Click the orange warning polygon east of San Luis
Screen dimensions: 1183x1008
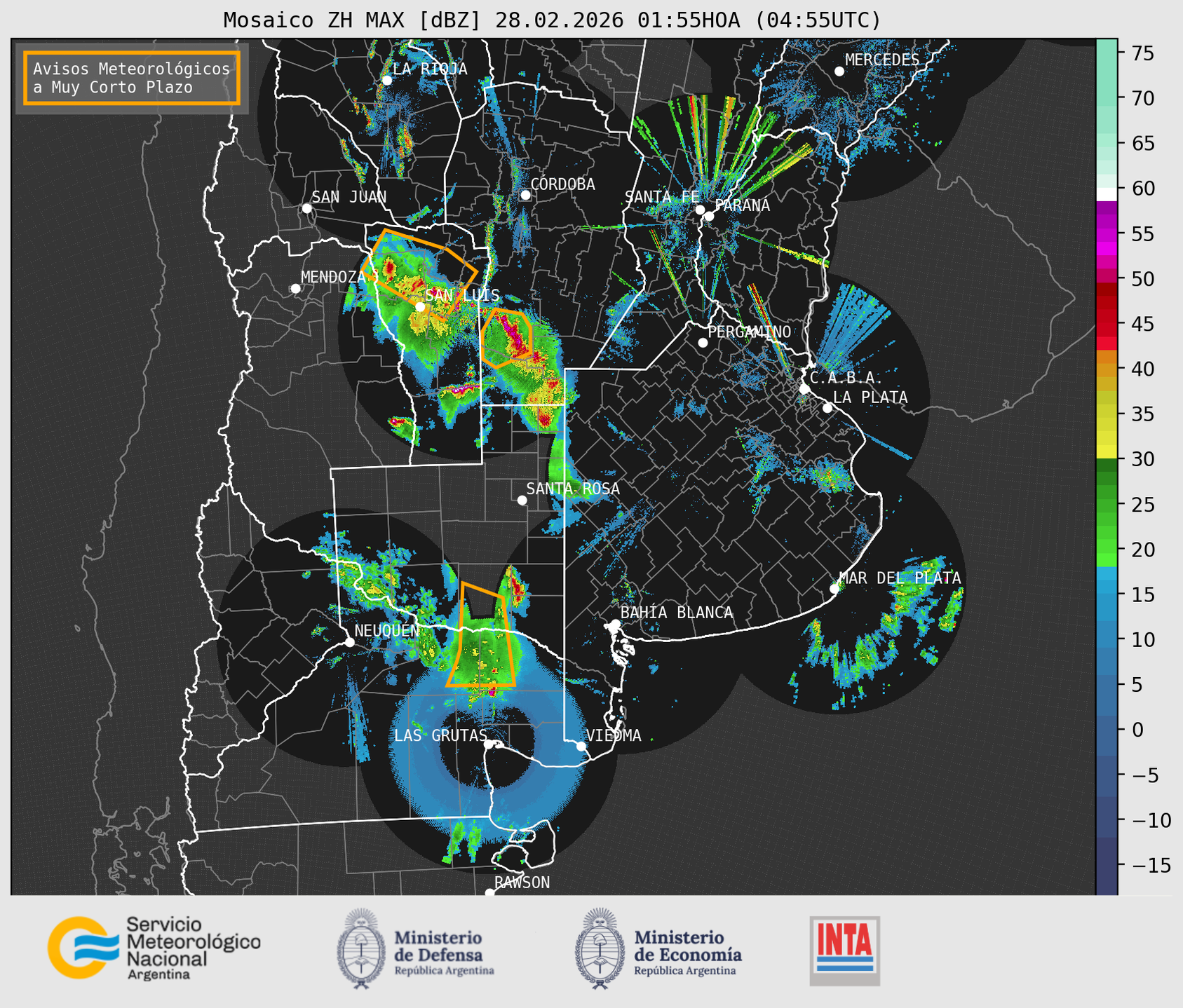(x=506, y=337)
